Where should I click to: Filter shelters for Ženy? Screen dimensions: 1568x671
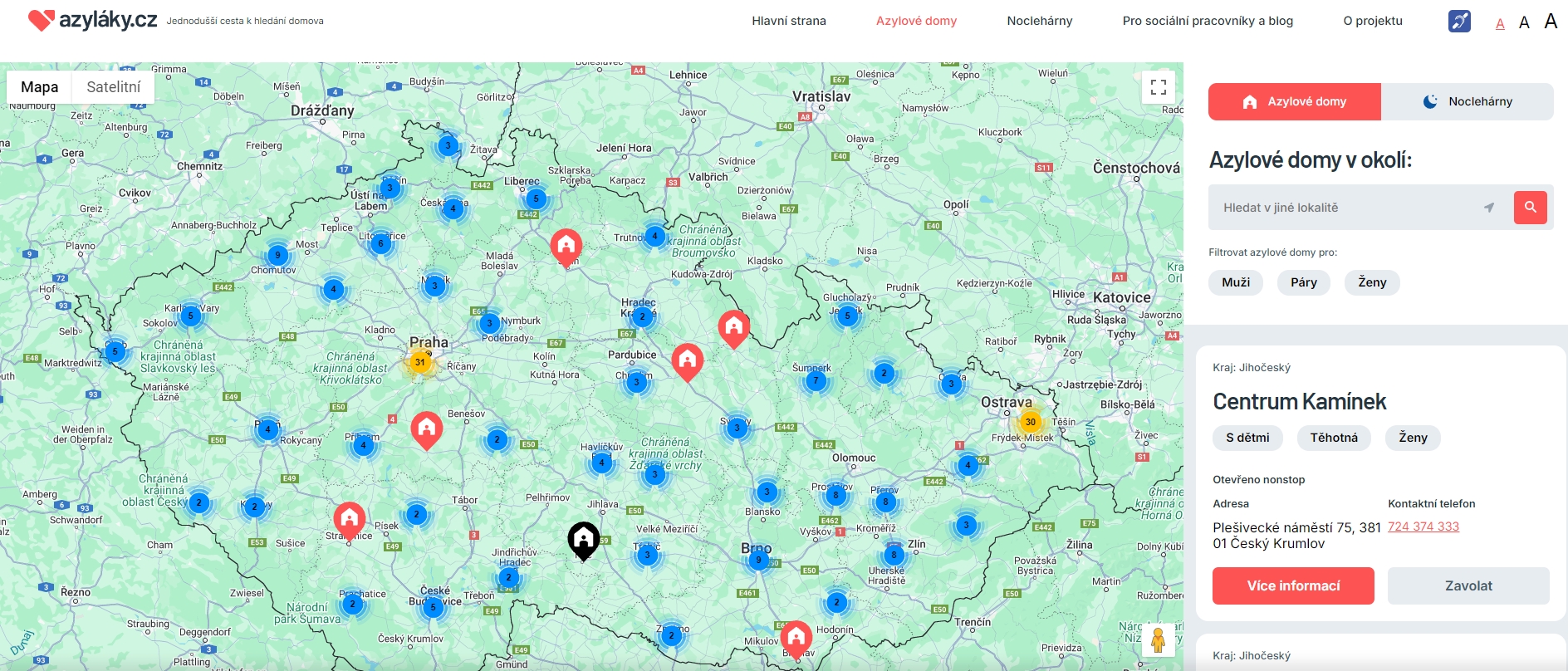coord(1372,282)
